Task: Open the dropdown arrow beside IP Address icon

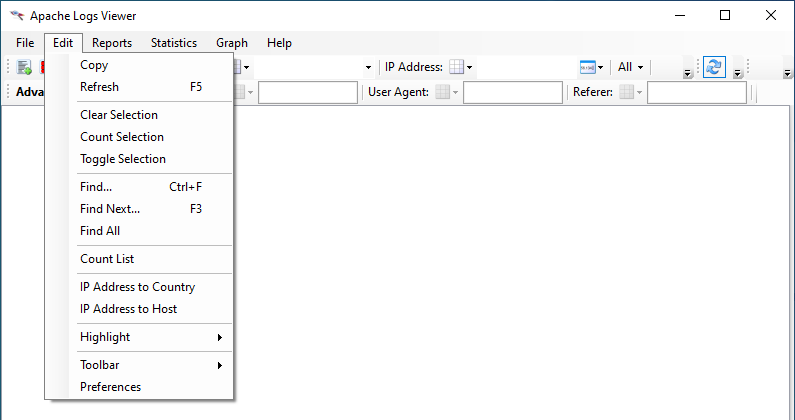Action: [470, 67]
